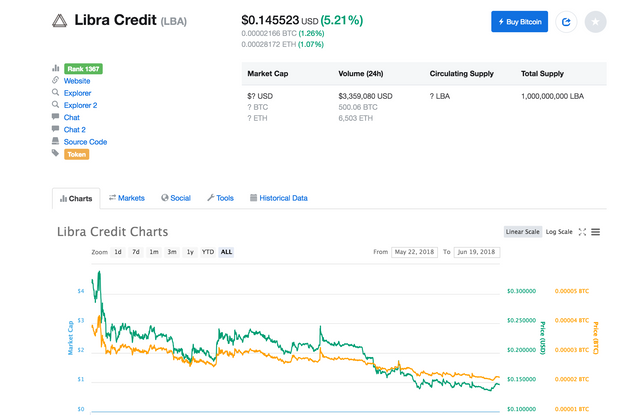Set chart zoom to 7d
640x415 pixels.
136,252
